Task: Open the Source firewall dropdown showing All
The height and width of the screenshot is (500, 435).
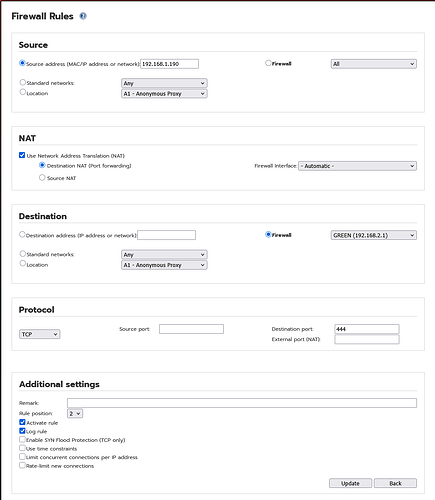Action: [374, 64]
